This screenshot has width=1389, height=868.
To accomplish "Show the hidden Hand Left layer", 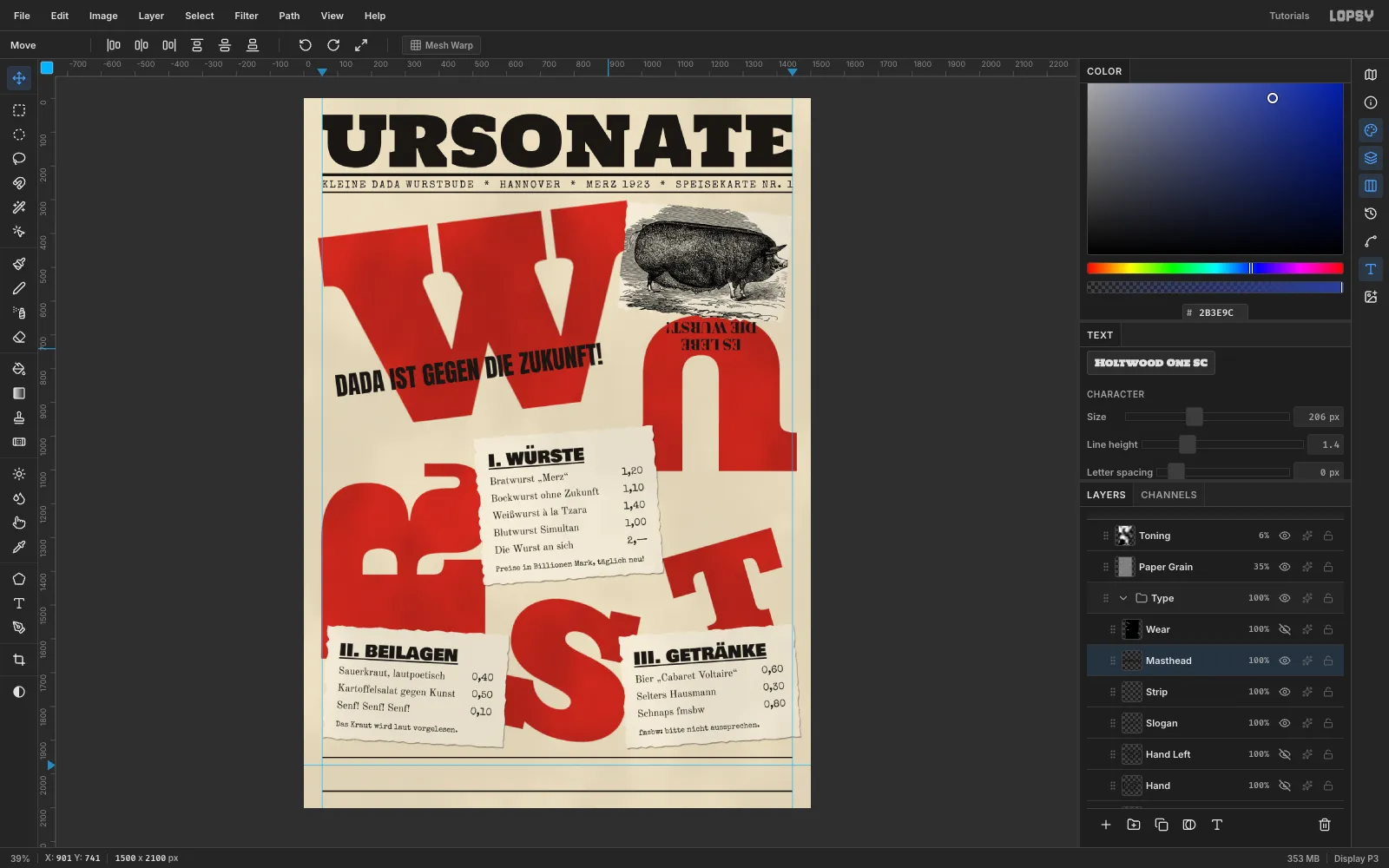I will coord(1285,754).
